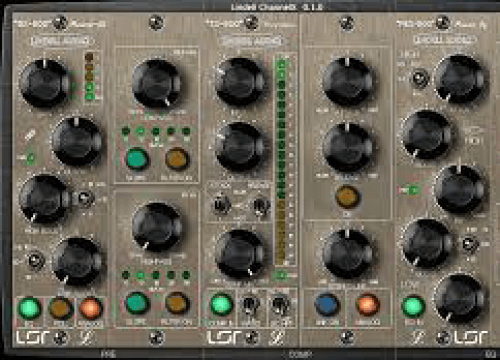Click the lowest knob of the EQ module
Viewport: 500px width, 360px height.
pos(460,299)
